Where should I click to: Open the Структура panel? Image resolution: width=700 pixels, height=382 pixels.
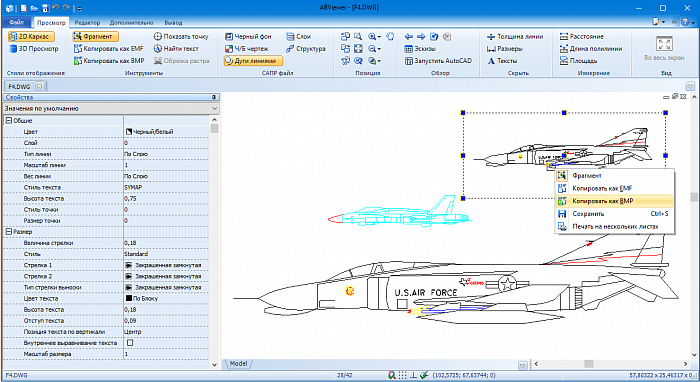[x=306, y=49]
